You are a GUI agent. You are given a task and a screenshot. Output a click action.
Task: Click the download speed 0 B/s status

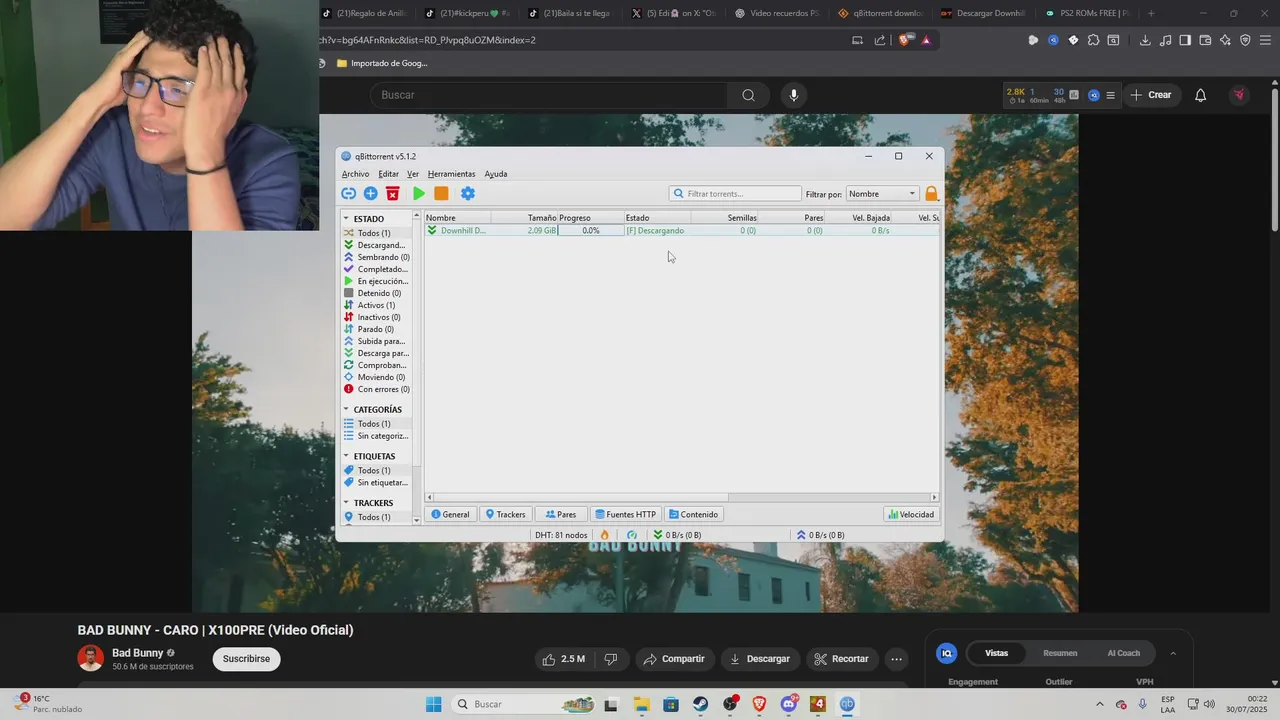click(677, 535)
